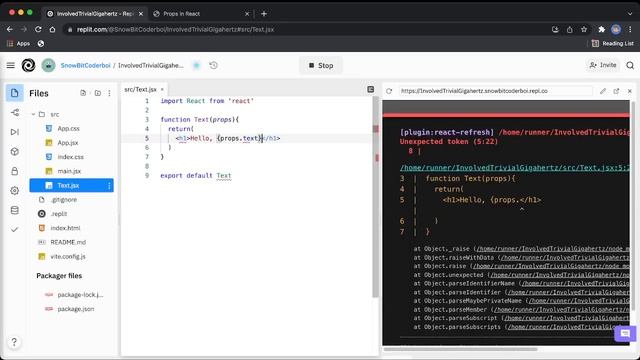Stop the running repl

click(321, 65)
